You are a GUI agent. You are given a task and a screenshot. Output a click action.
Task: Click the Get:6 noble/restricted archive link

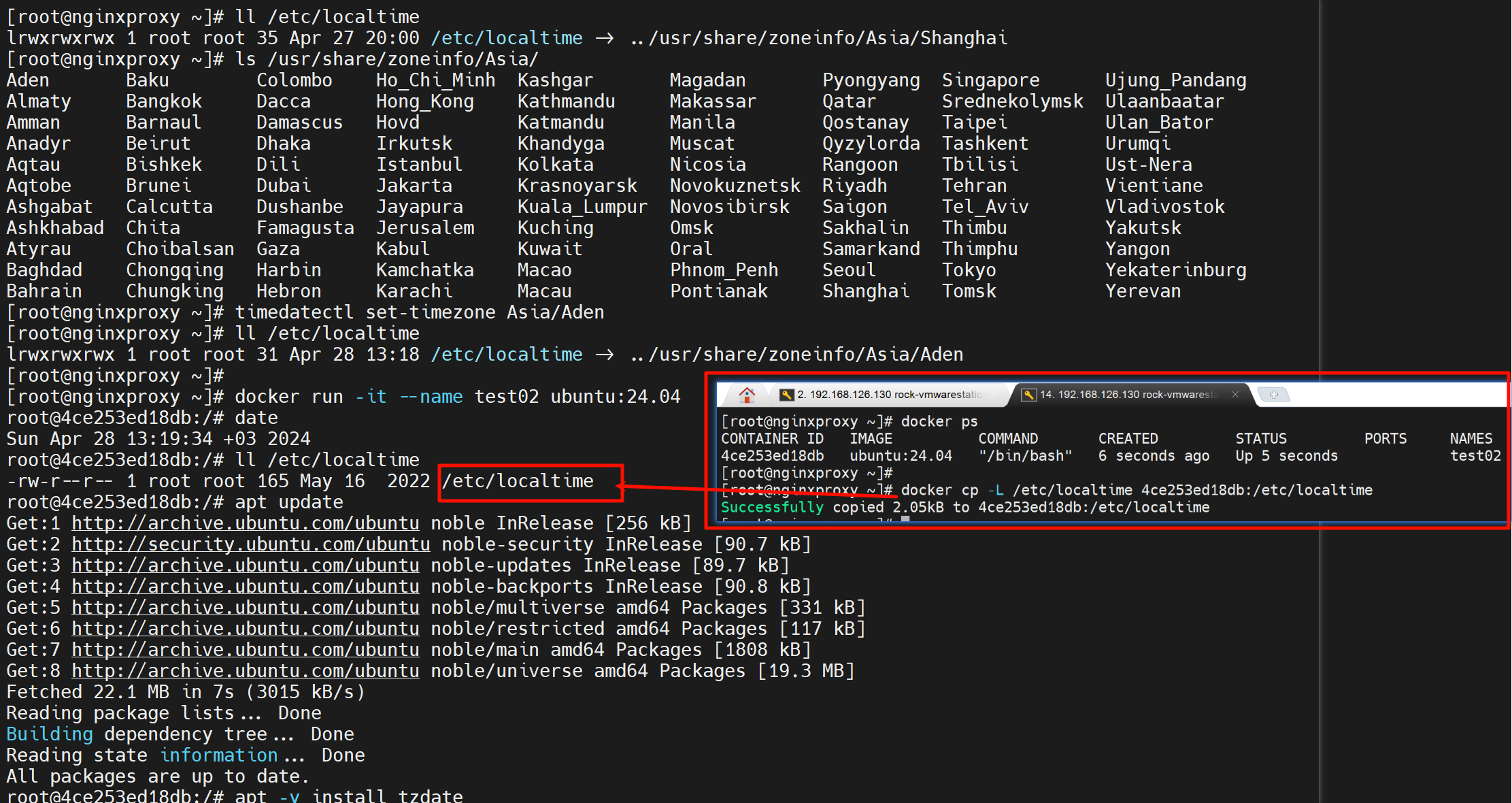point(246,629)
